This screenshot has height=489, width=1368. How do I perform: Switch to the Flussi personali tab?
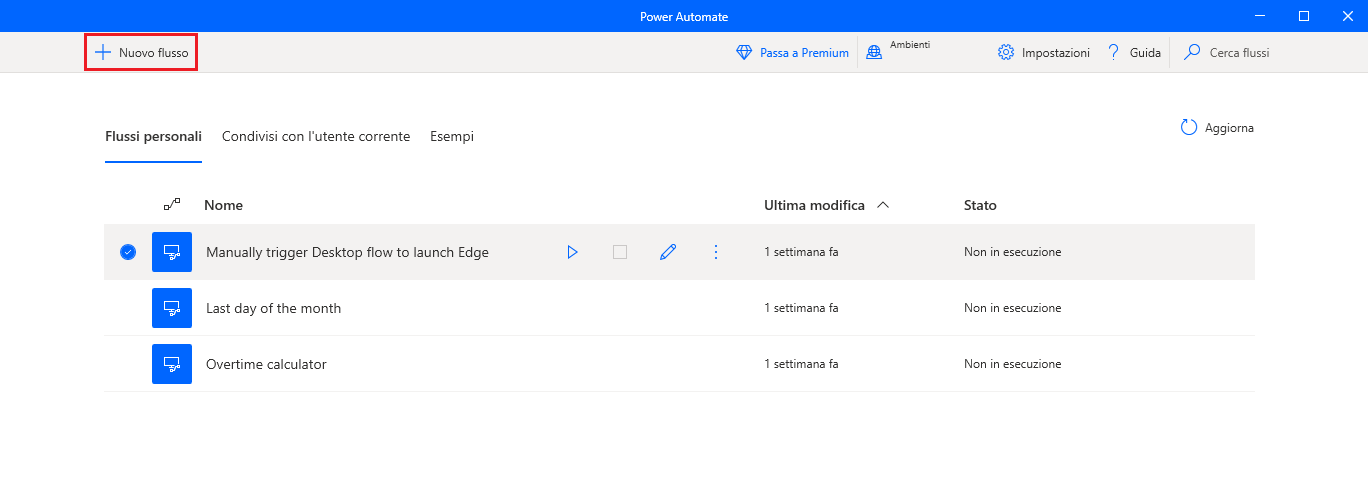click(x=153, y=137)
